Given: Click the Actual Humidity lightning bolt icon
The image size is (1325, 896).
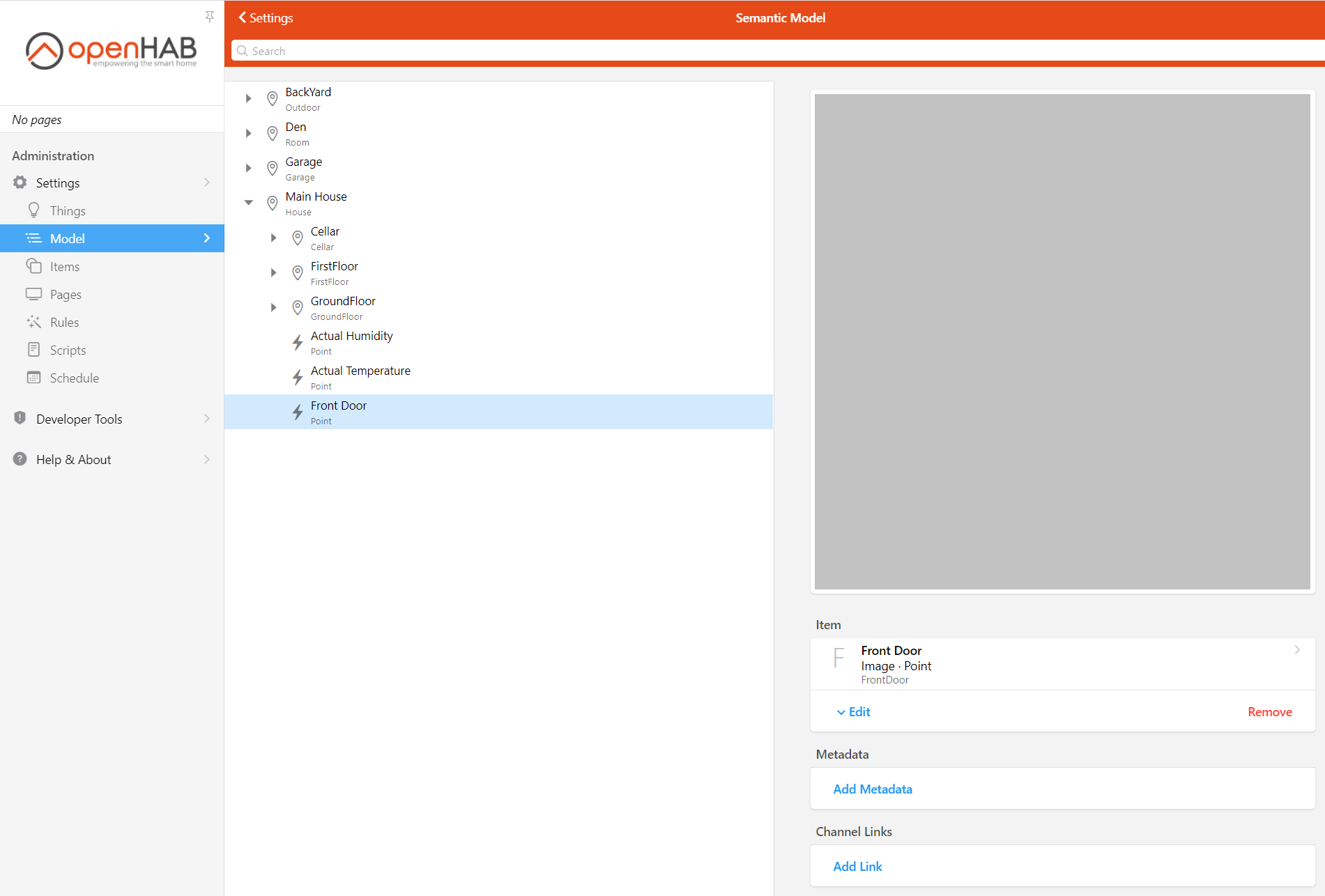Looking at the screenshot, I should coord(298,343).
